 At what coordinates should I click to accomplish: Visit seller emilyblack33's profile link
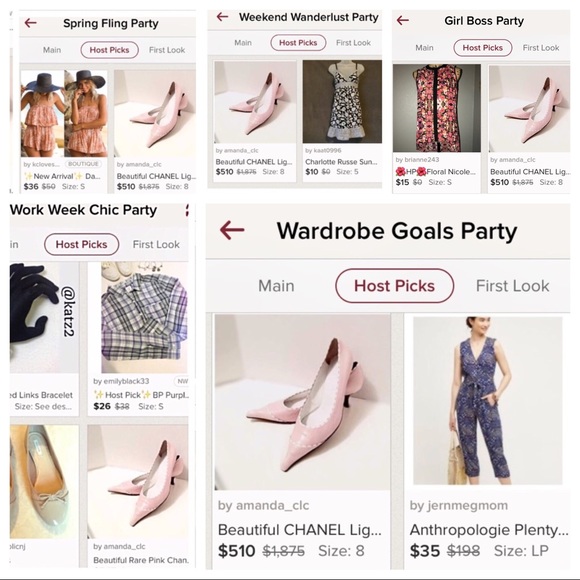[121, 381]
